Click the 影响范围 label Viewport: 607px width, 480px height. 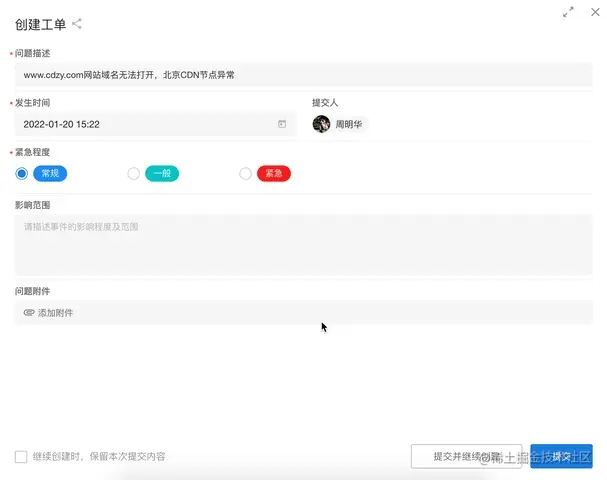click(33, 205)
